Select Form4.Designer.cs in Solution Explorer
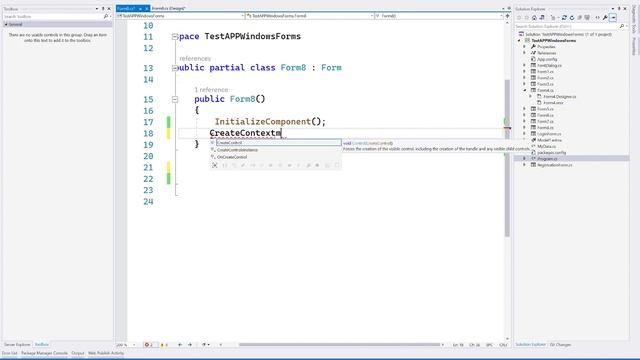Viewport: 640px width, 360px height. [x=560, y=97]
